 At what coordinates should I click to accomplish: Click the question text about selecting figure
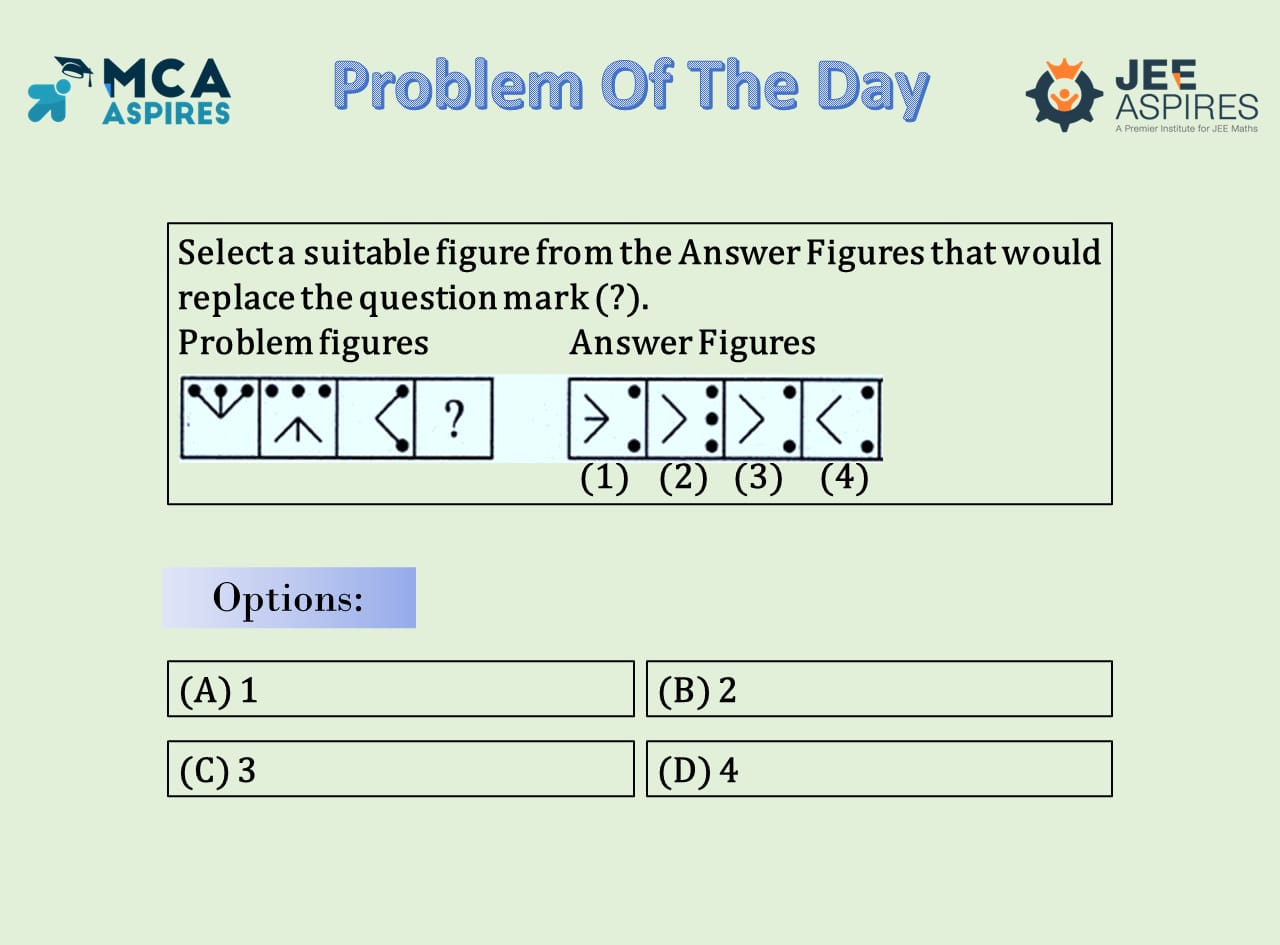pyautogui.click(x=639, y=273)
